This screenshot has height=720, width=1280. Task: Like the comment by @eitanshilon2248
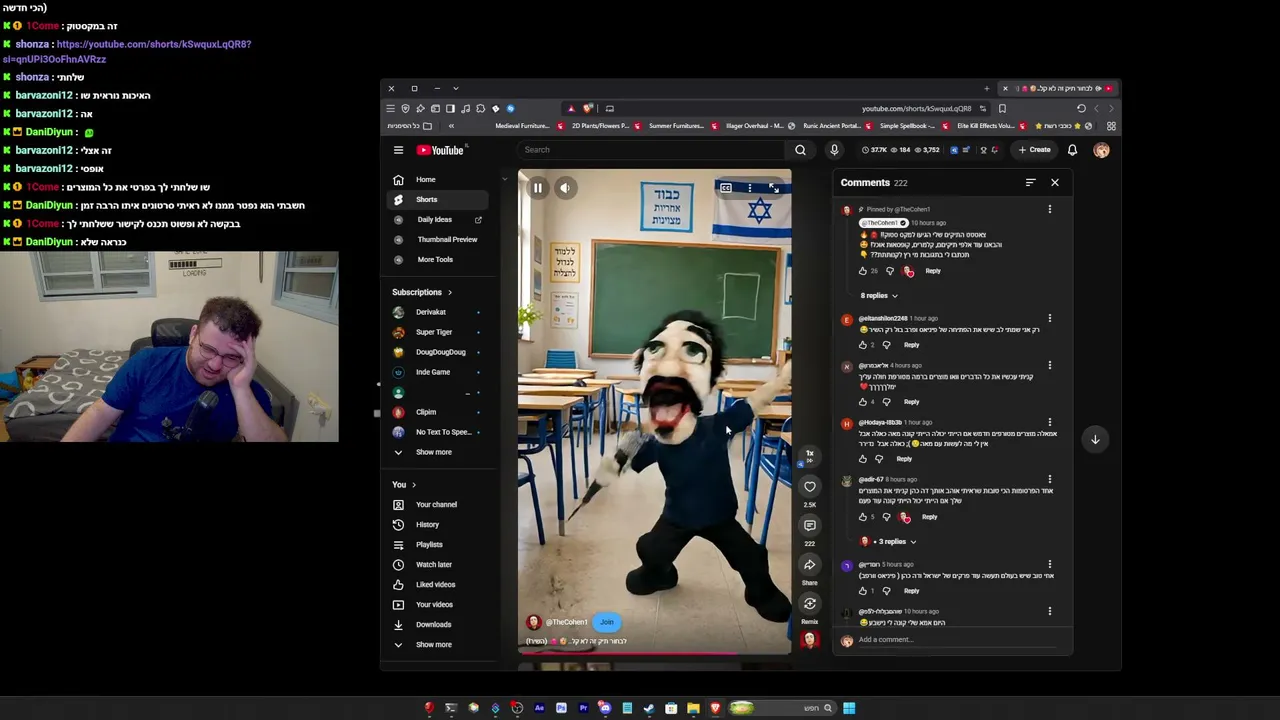pyautogui.click(x=863, y=345)
